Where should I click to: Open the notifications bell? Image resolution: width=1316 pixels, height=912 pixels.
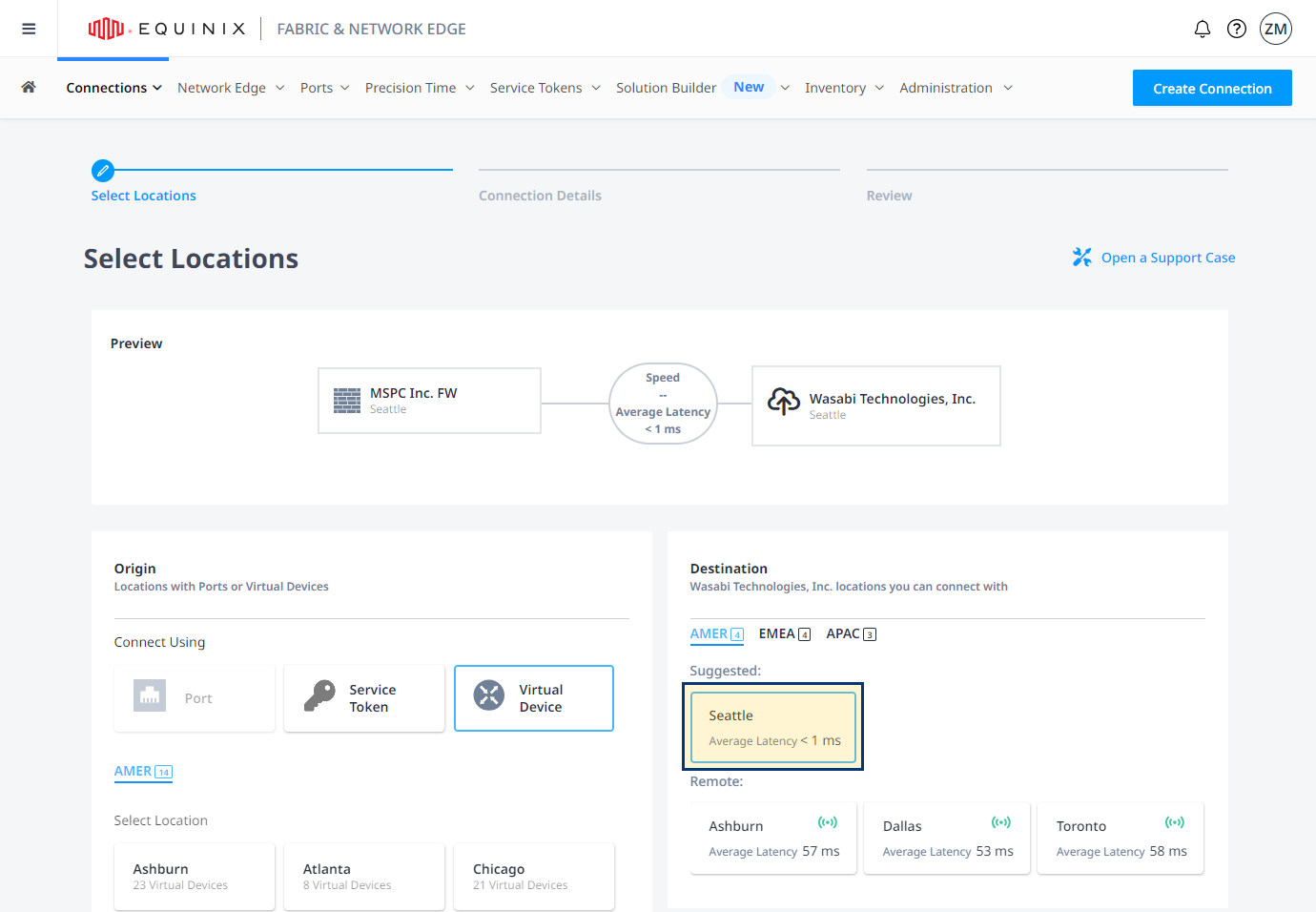pos(1203,29)
